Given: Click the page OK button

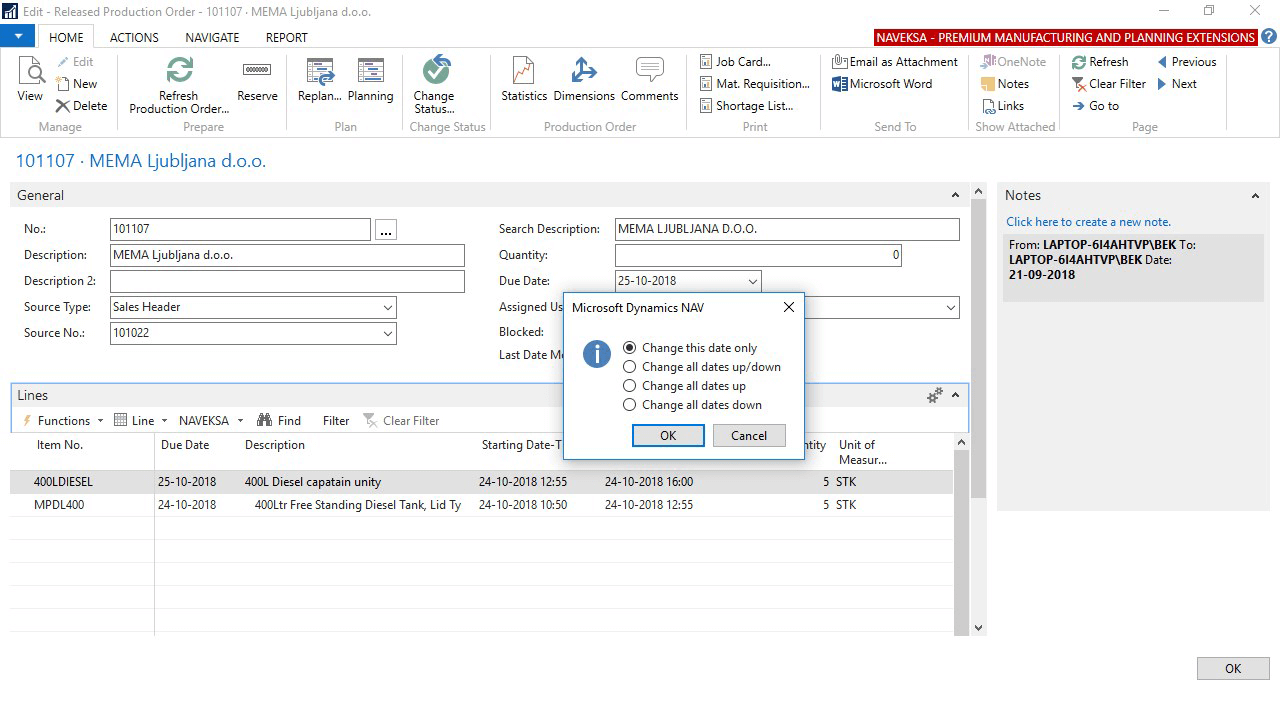Looking at the screenshot, I should pos(1233,669).
